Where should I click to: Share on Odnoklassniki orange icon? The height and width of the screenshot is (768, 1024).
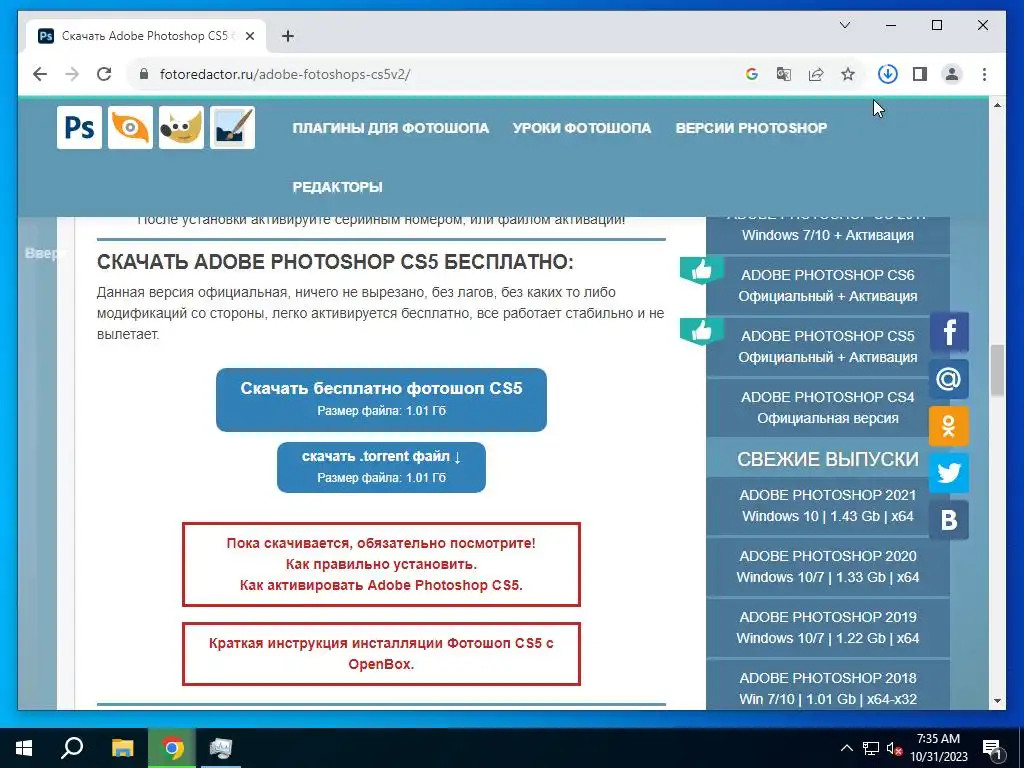pos(949,426)
